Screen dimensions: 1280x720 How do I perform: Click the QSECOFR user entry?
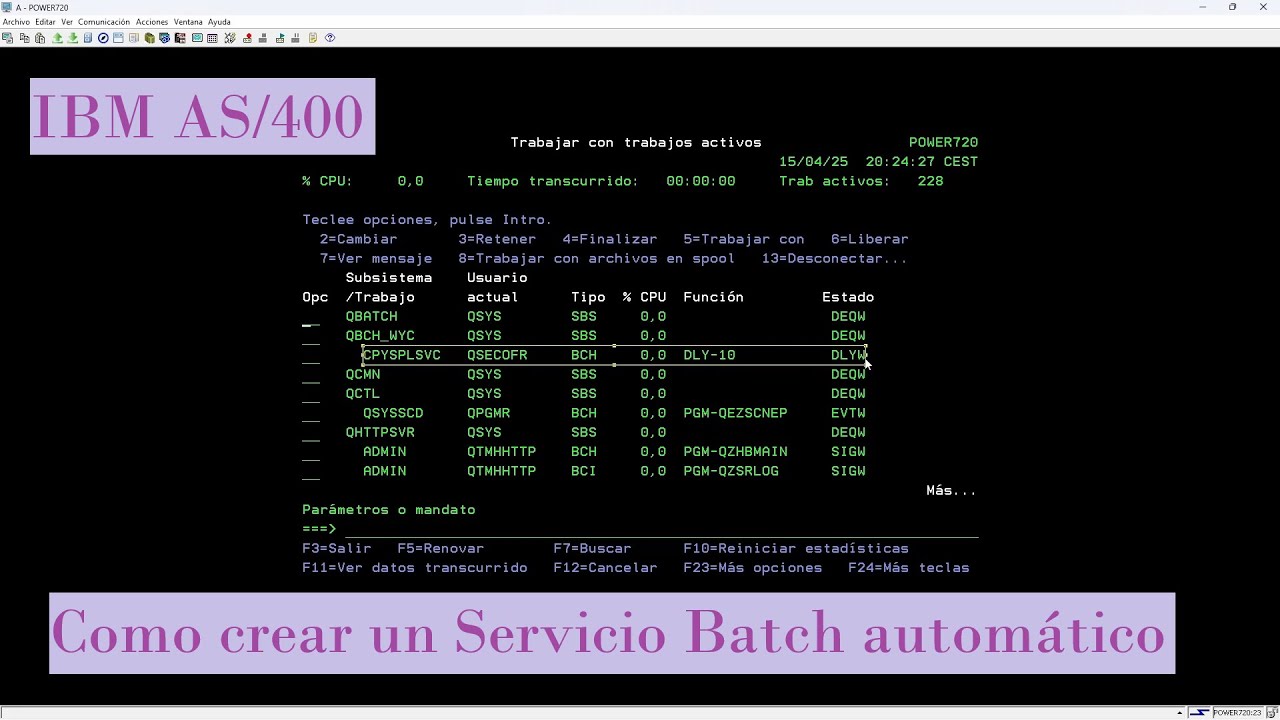tap(497, 355)
